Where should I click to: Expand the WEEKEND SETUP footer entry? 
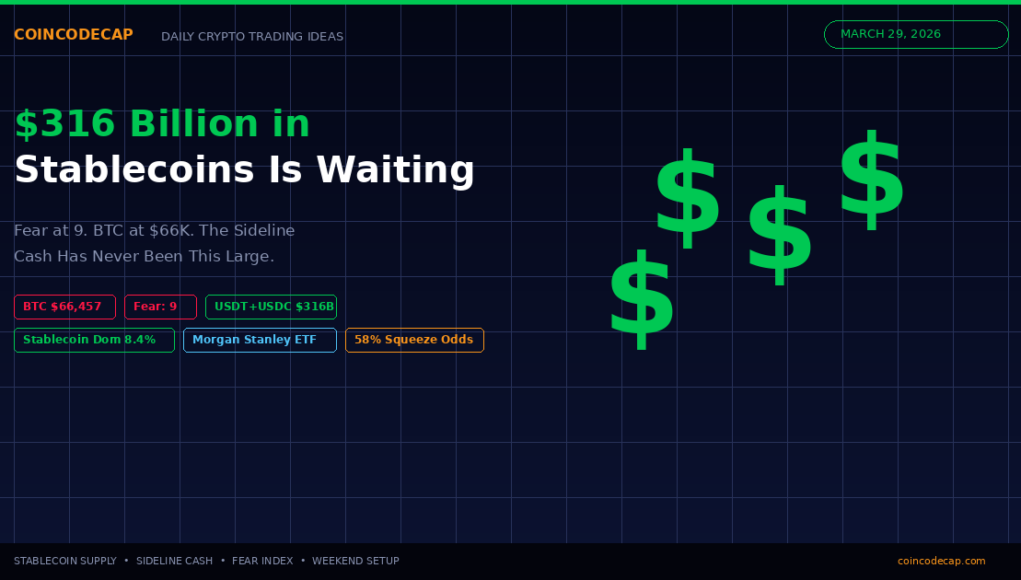[x=355, y=561]
